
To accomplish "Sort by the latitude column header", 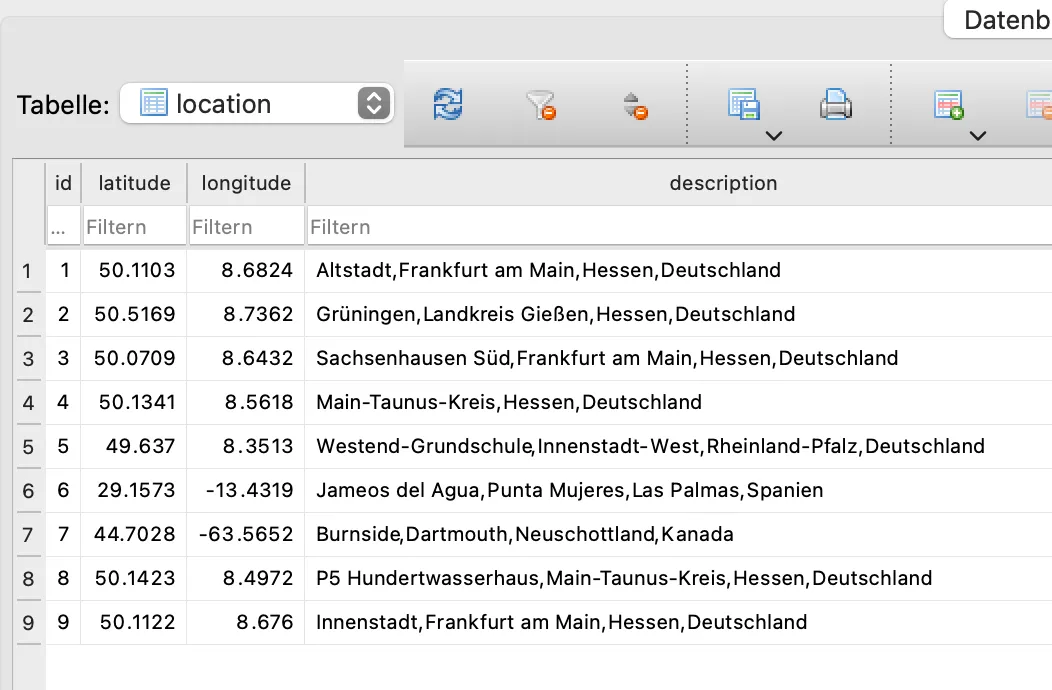I will pos(134,183).
